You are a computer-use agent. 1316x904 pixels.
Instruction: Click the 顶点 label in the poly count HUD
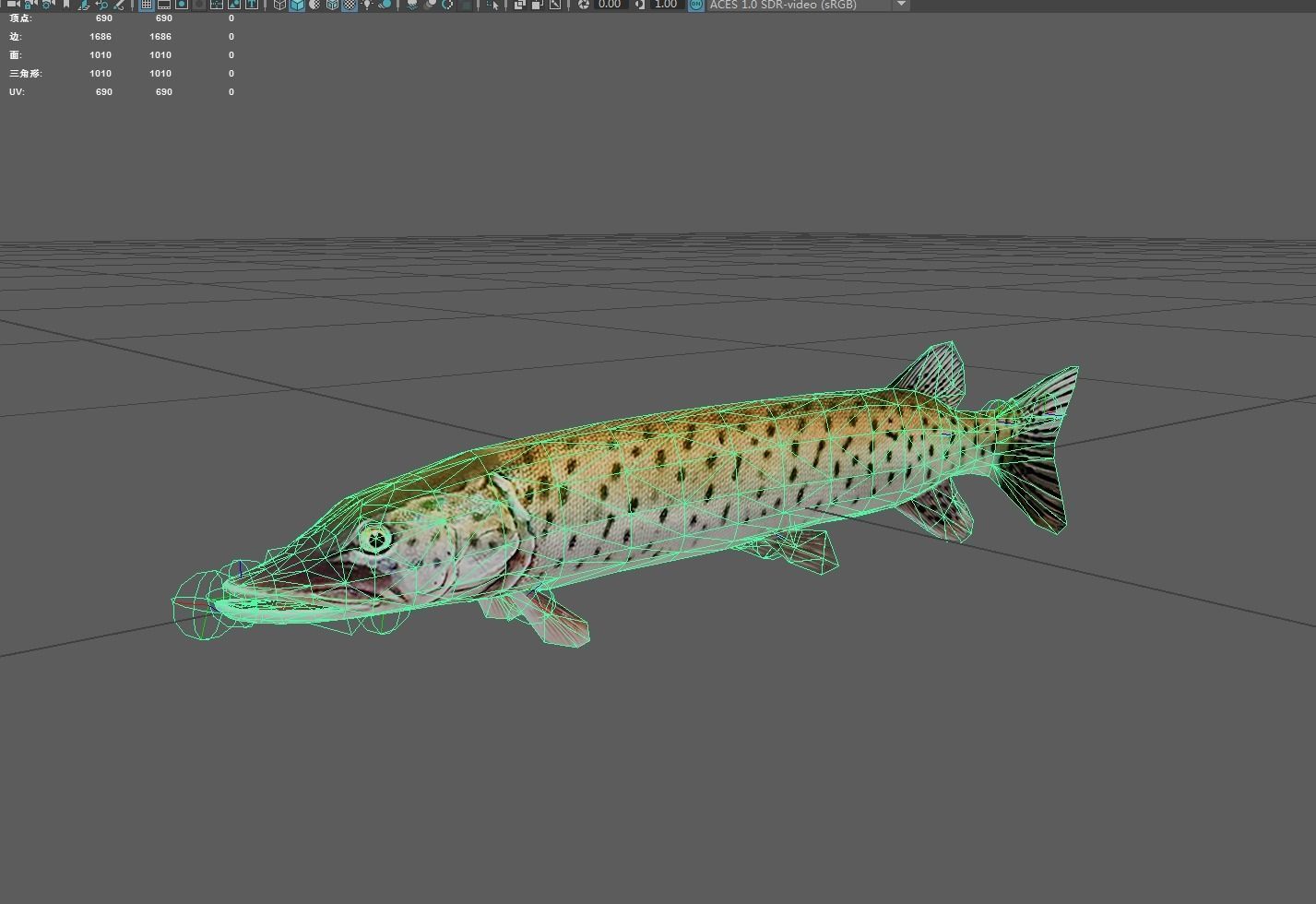click(x=20, y=18)
